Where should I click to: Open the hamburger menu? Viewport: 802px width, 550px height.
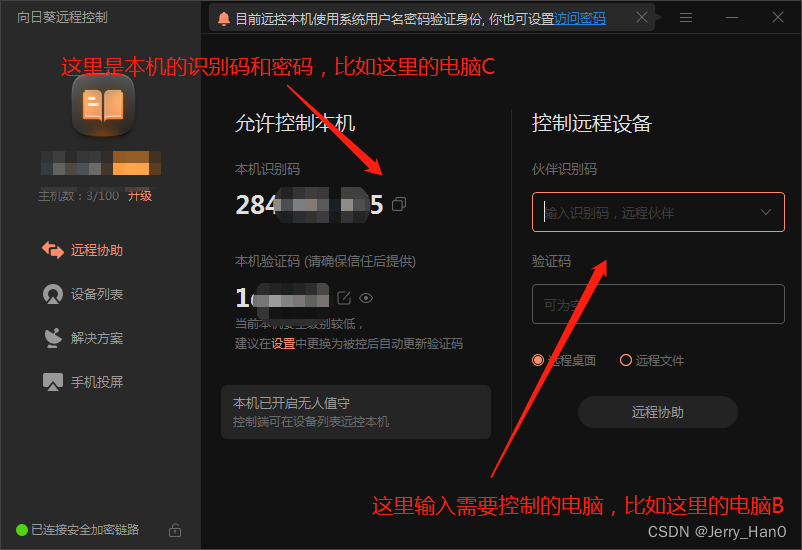686,18
